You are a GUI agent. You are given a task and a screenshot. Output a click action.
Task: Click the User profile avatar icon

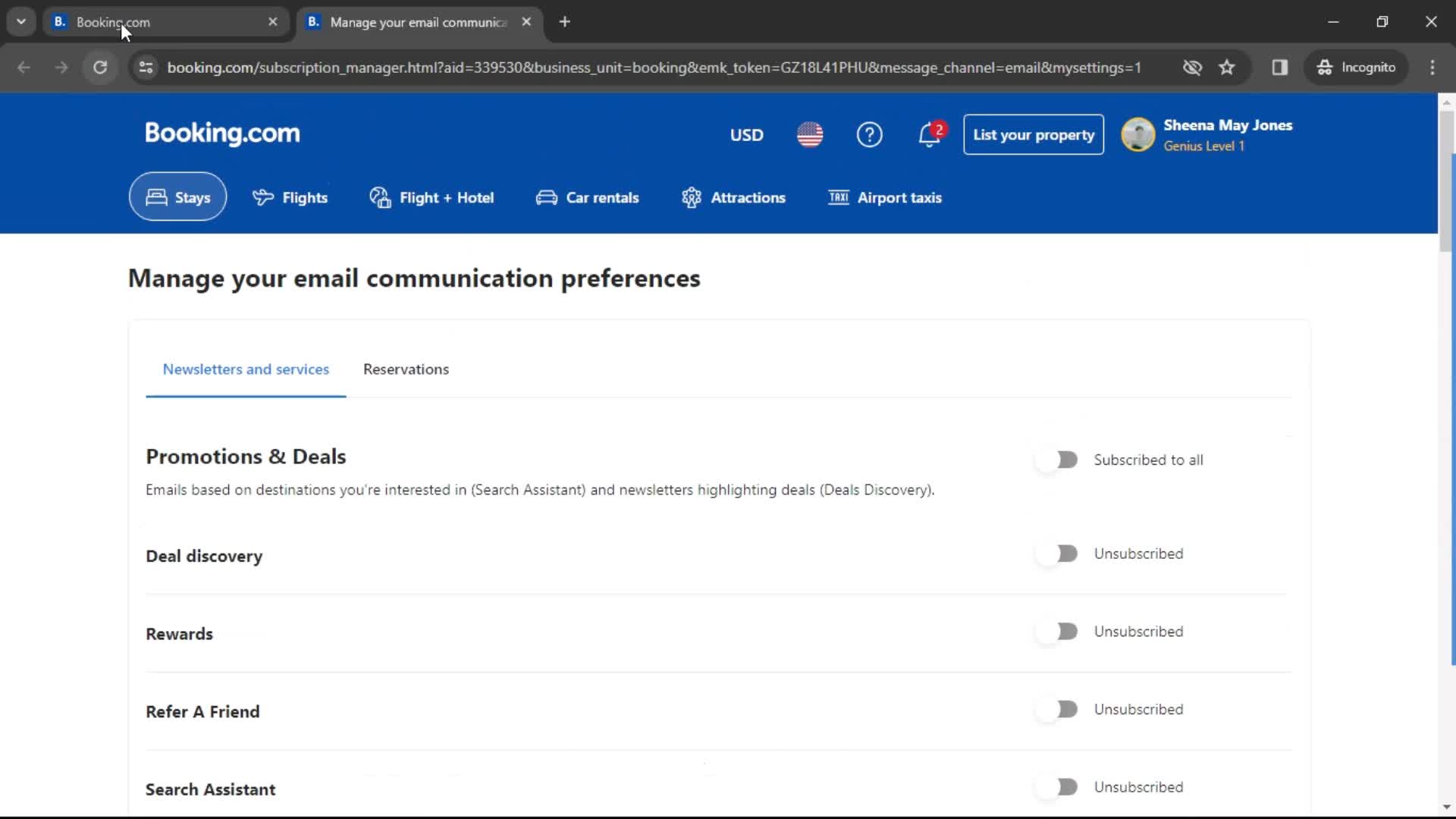point(1139,134)
